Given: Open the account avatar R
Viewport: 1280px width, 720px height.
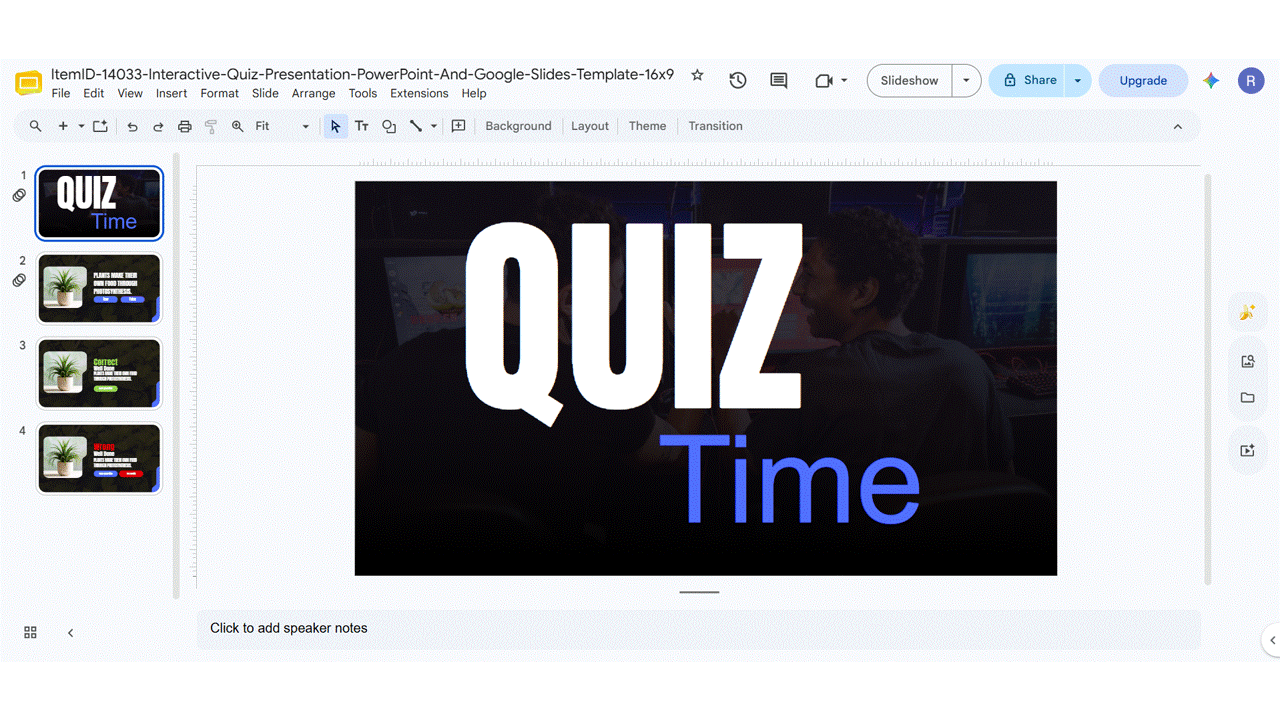Looking at the screenshot, I should coord(1251,81).
